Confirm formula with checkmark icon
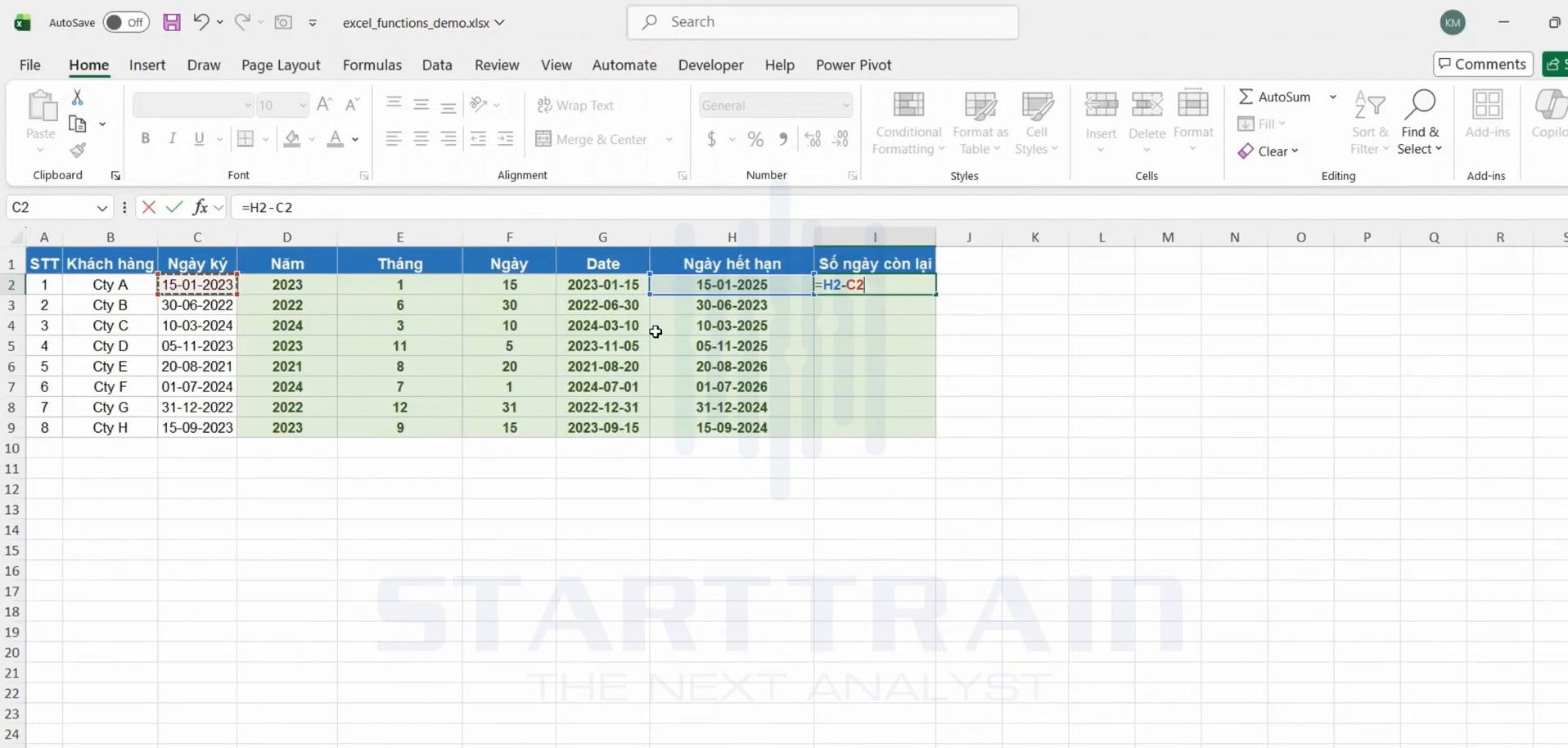Viewport: 1568px width, 748px height. point(173,207)
